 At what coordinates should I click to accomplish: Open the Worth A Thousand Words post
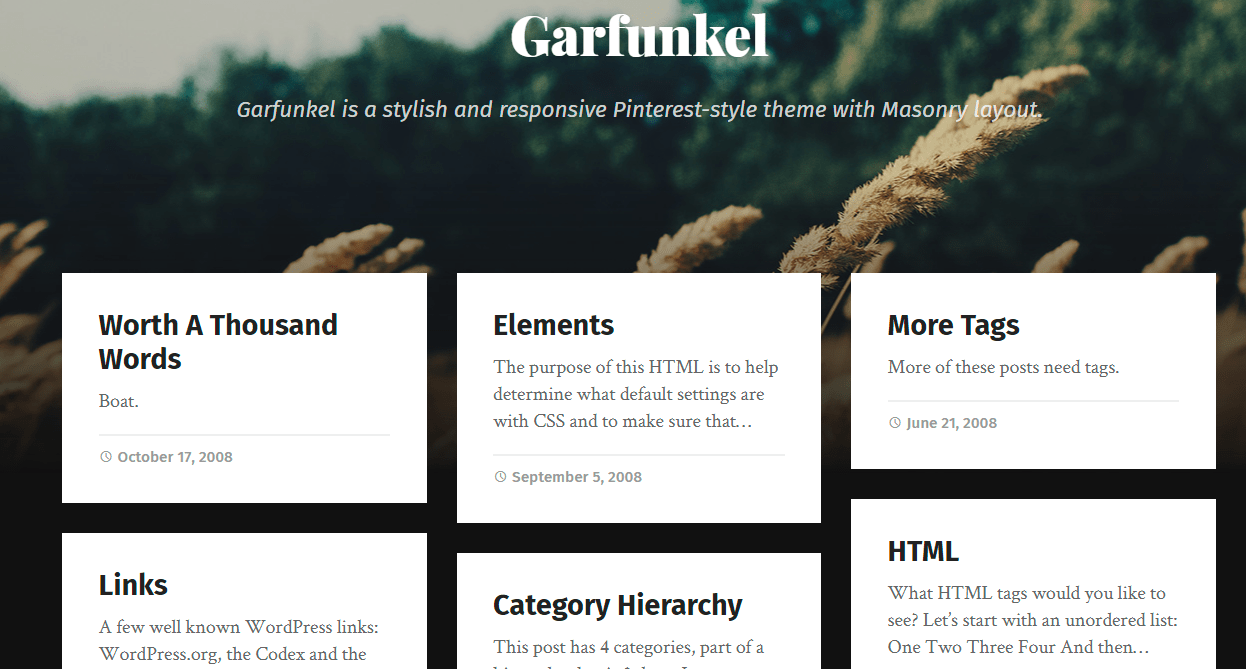tap(218, 342)
